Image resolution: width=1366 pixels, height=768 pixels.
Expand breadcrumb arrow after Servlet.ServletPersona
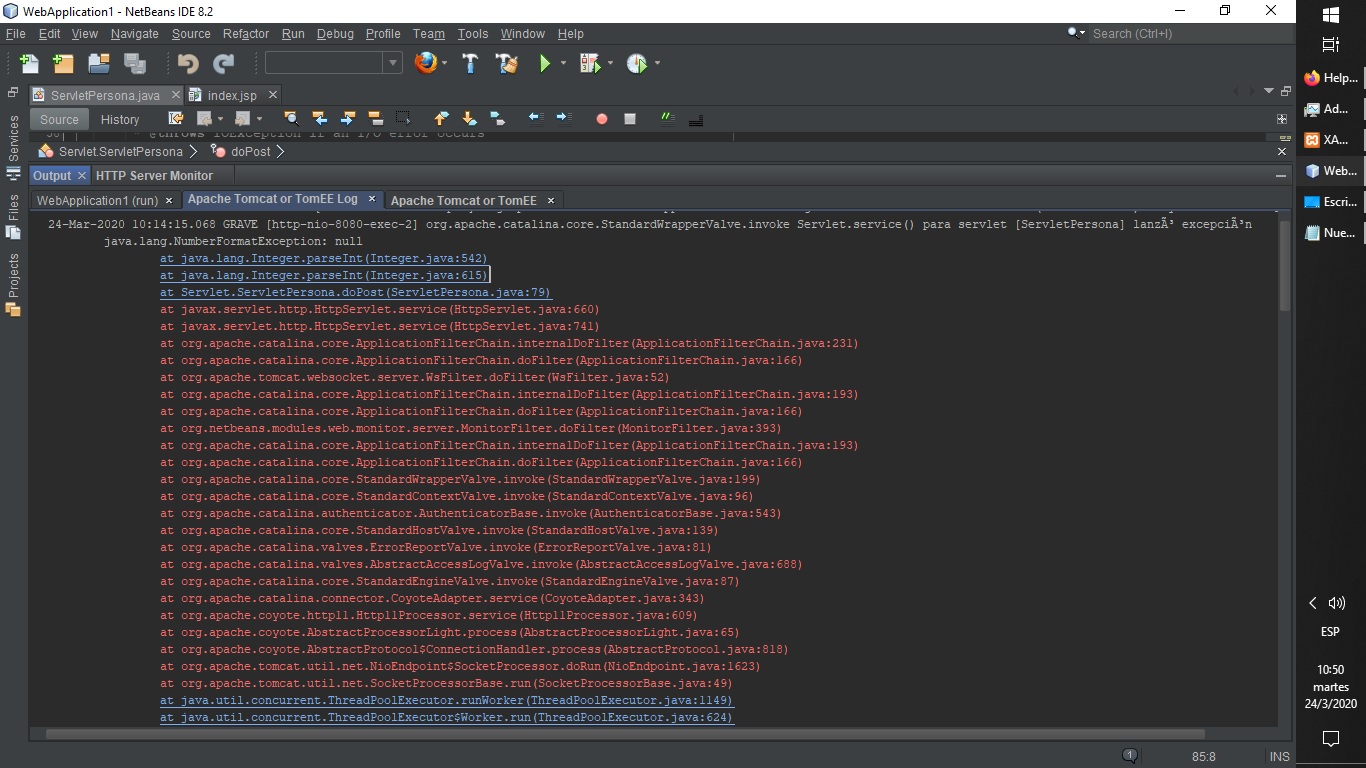[x=195, y=152]
